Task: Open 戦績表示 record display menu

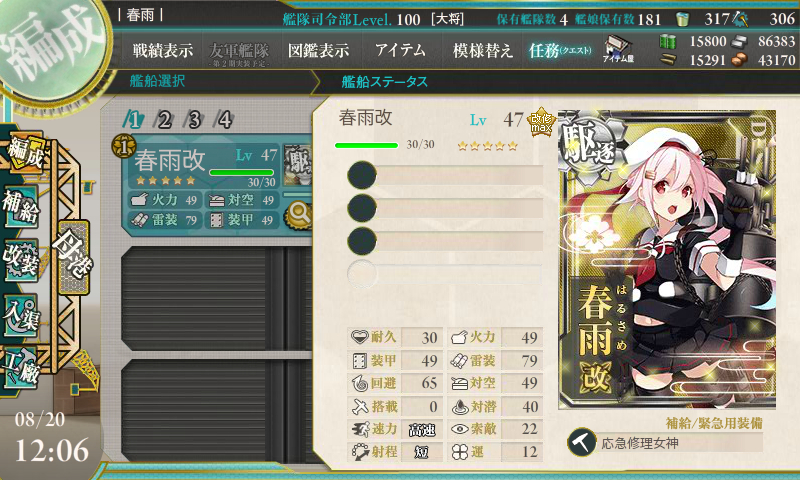Action: pyautogui.click(x=163, y=50)
